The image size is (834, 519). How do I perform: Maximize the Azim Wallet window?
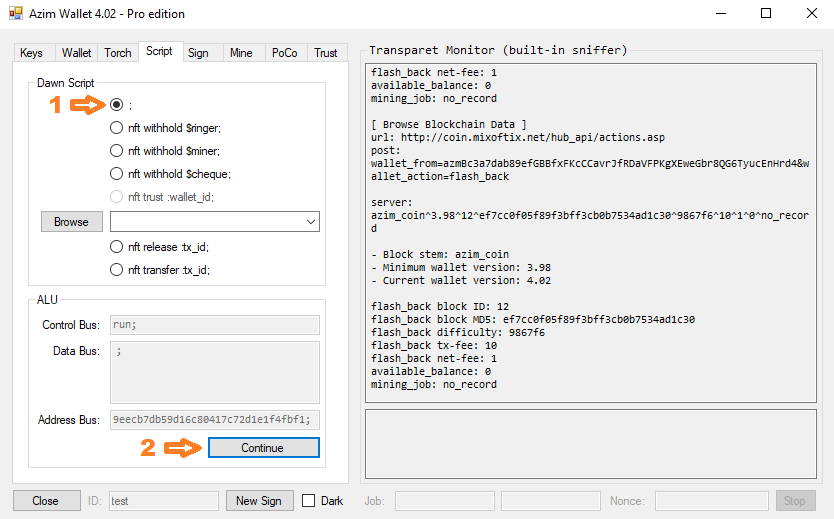(766, 13)
